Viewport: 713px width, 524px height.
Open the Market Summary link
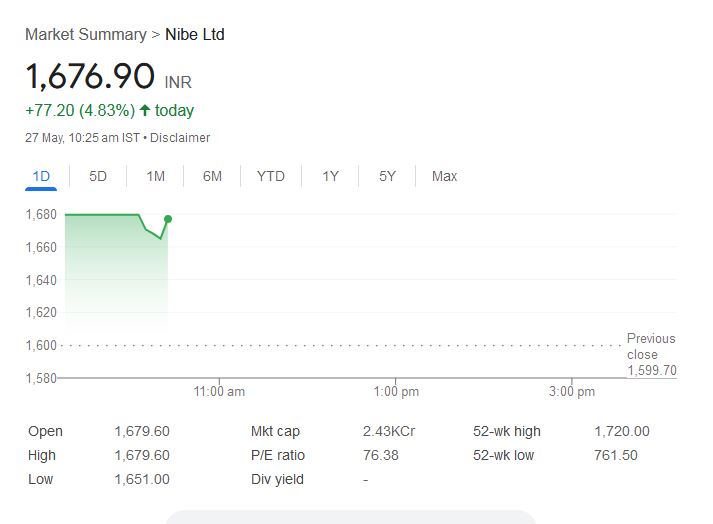pyautogui.click(x=85, y=34)
